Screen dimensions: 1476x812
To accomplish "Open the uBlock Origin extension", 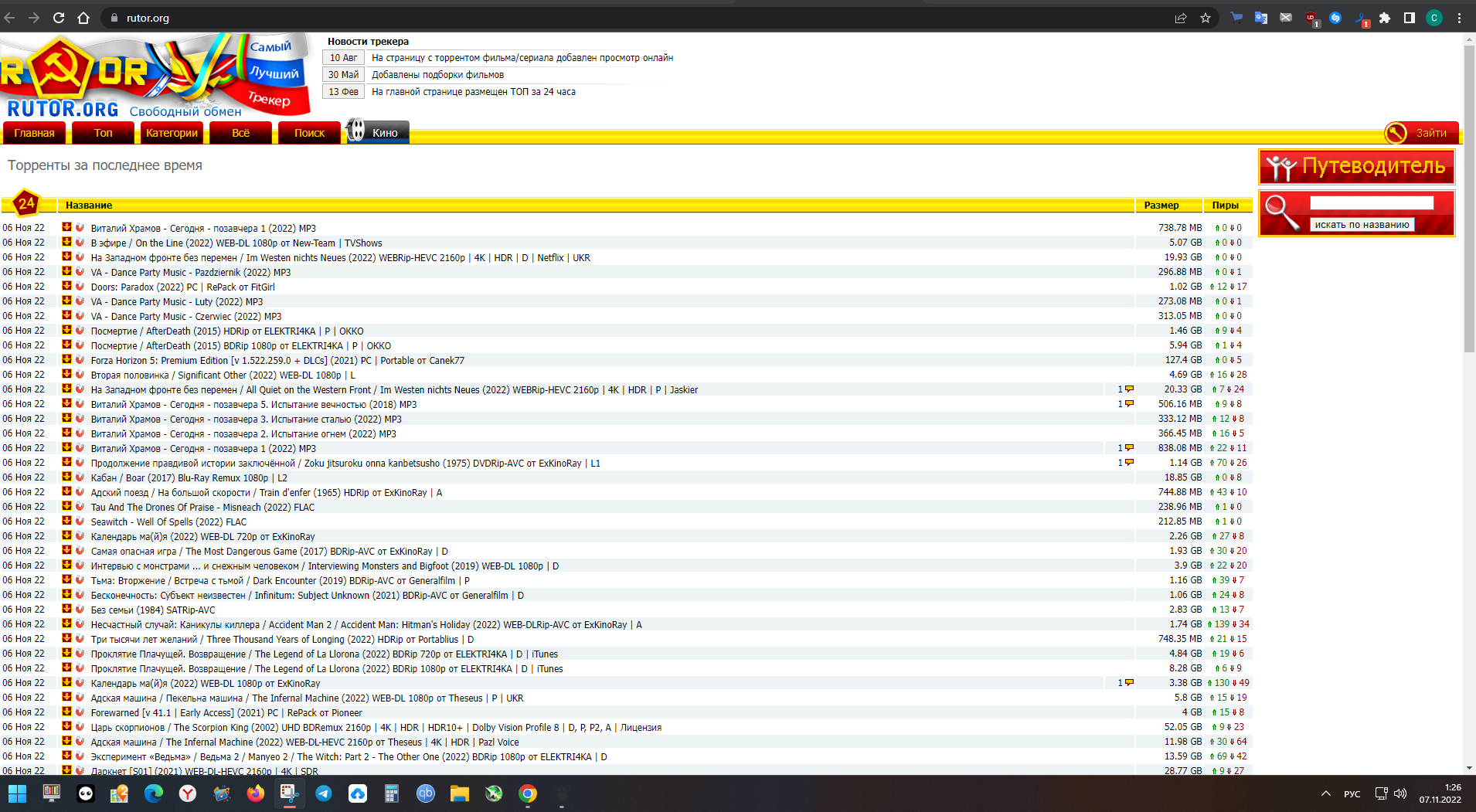I will click(1311, 19).
